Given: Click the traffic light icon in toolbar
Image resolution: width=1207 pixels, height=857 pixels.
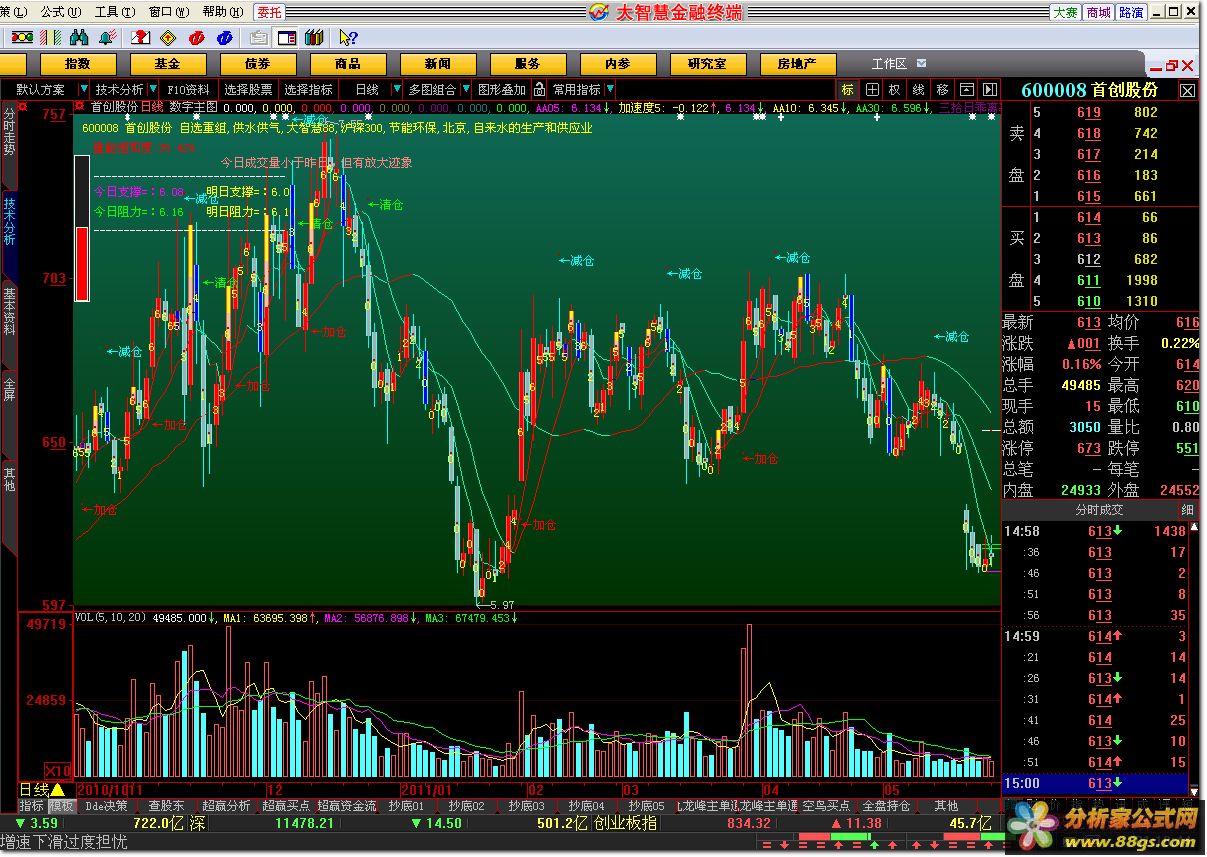Looking at the screenshot, I should pyautogui.click(x=22, y=38).
